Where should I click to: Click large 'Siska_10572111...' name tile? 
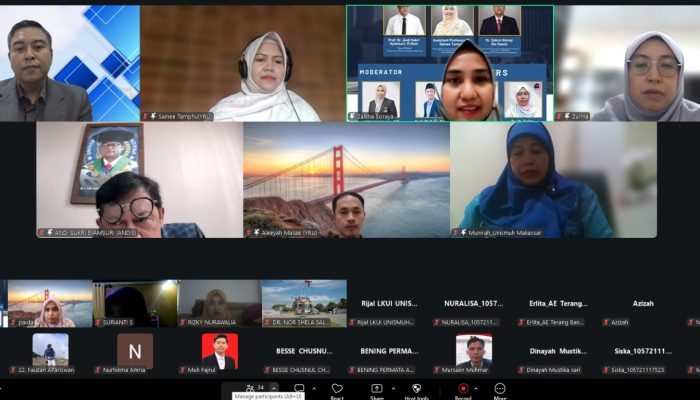click(x=643, y=351)
